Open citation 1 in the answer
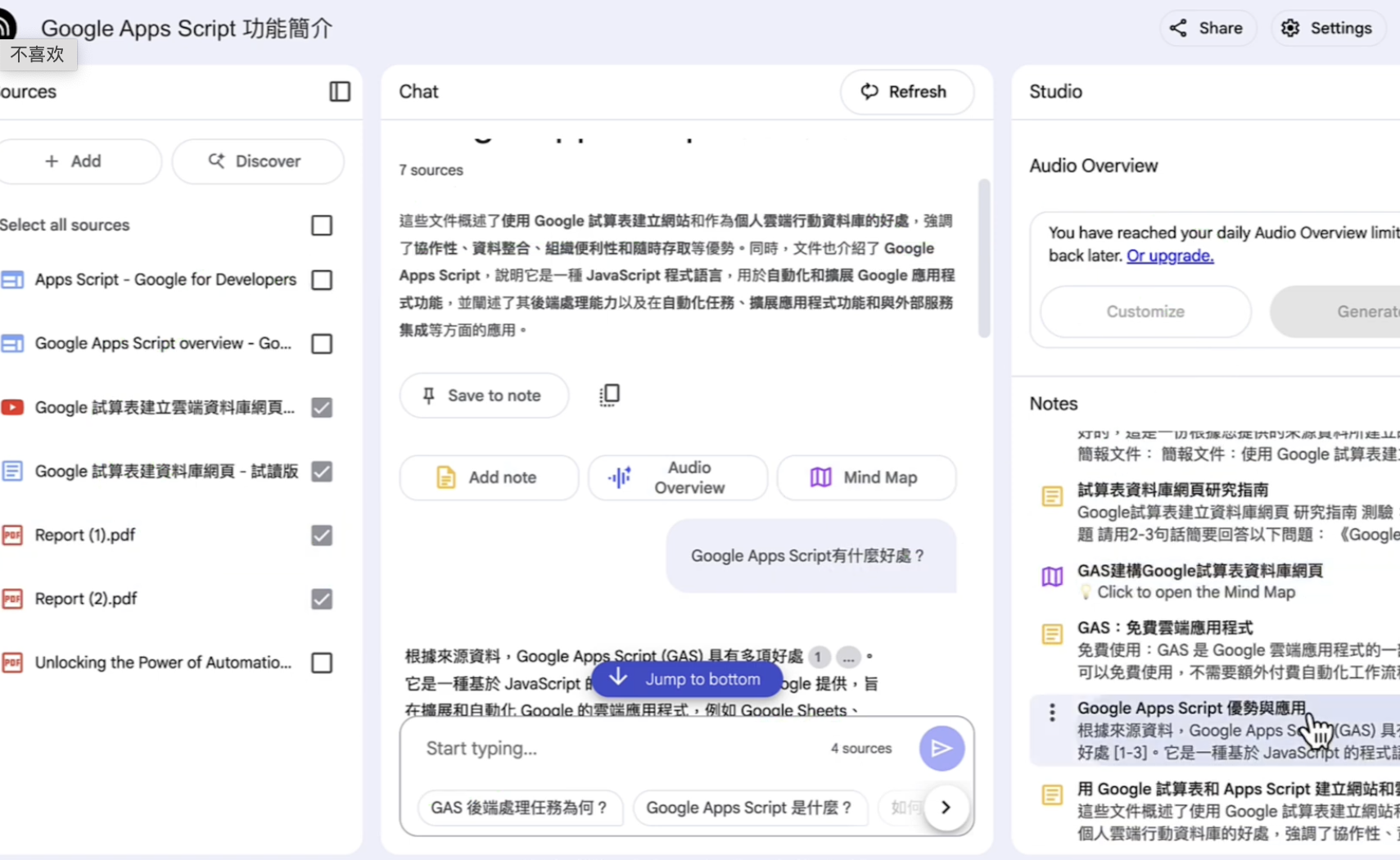Viewport: 1400px width, 860px height. [x=818, y=656]
